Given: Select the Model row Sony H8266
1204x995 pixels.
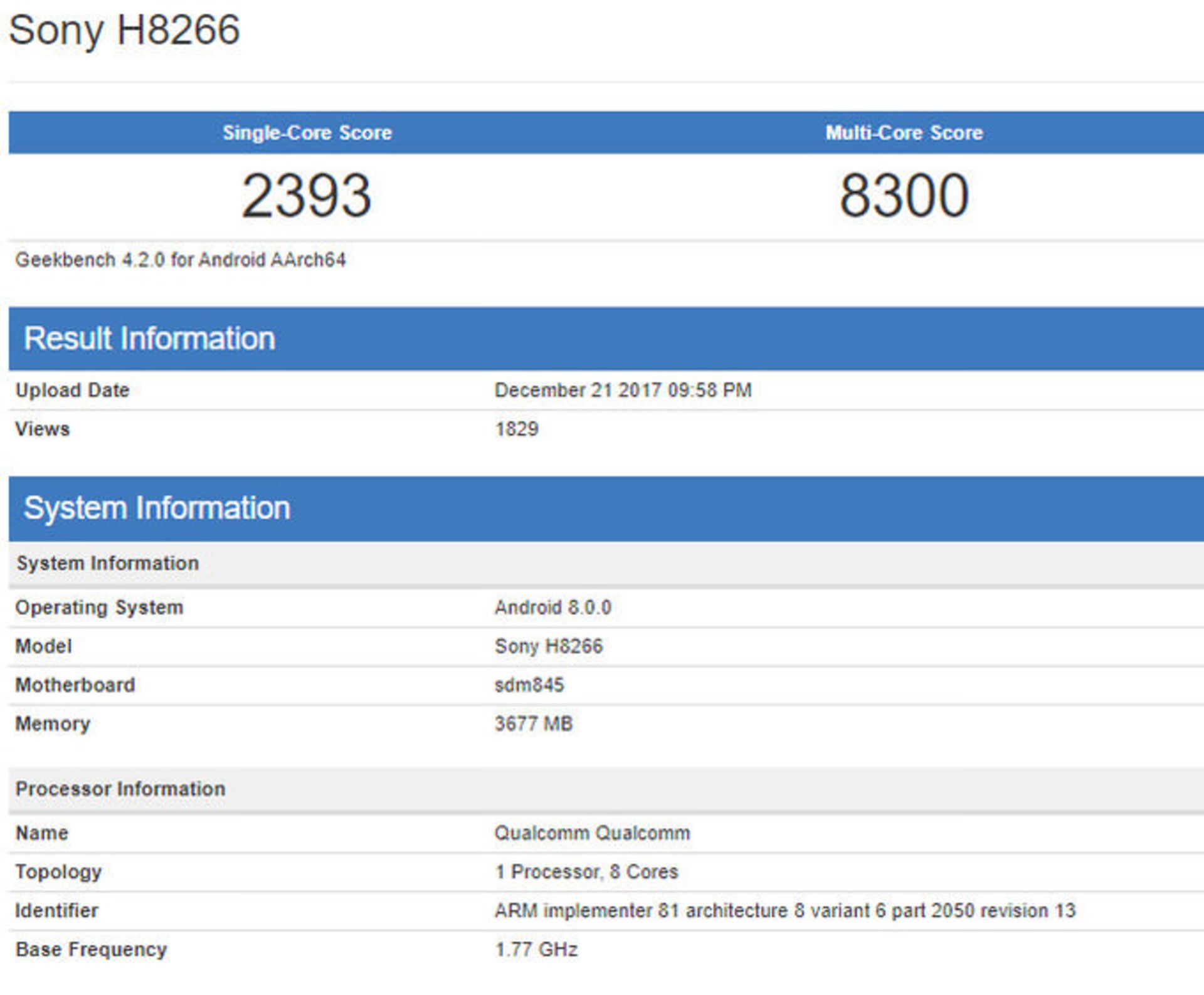Looking at the screenshot, I should pos(549,646).
